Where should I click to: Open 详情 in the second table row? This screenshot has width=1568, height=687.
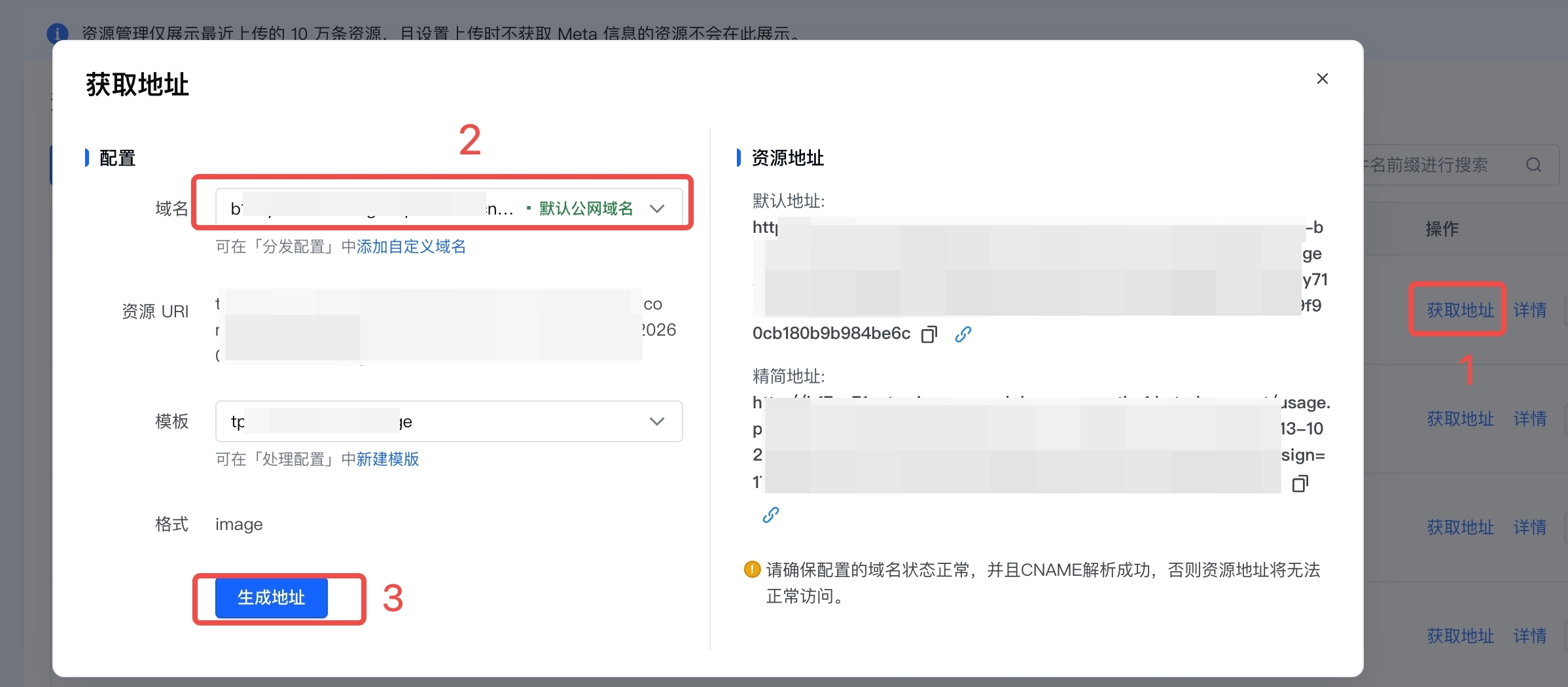click(1530, 418)
